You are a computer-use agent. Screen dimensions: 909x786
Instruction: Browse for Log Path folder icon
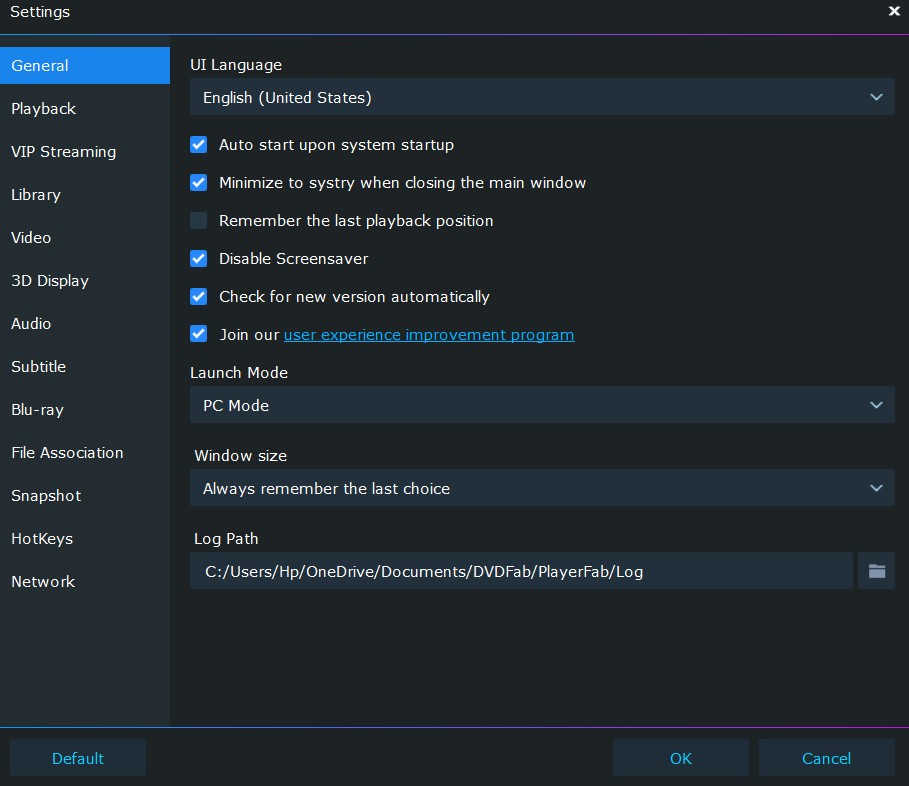[x=876, y=571]
